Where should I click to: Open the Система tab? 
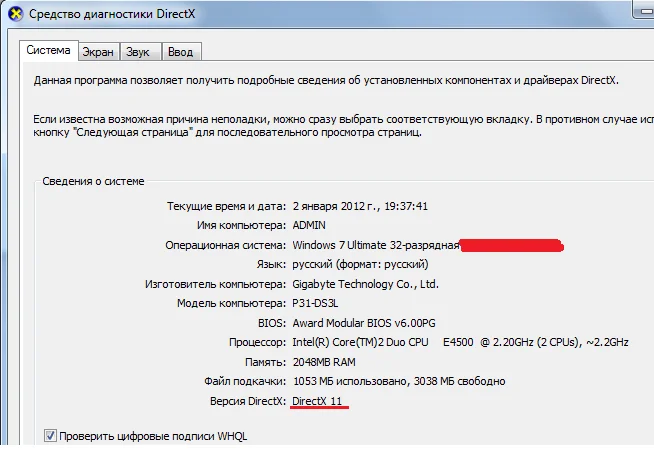pos(48,50)
